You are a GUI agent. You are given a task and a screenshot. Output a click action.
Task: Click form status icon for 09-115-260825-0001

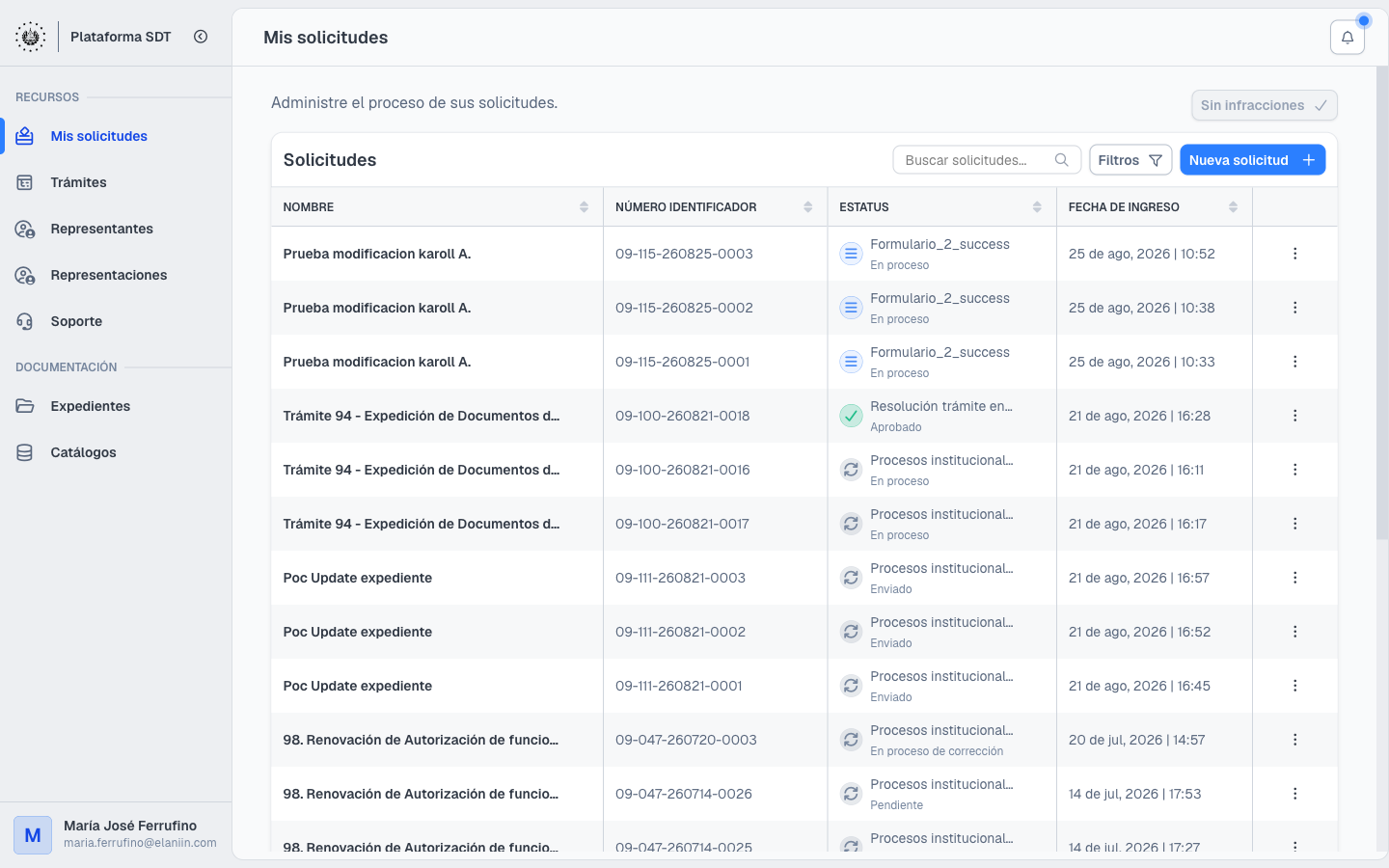click(851, 362)
